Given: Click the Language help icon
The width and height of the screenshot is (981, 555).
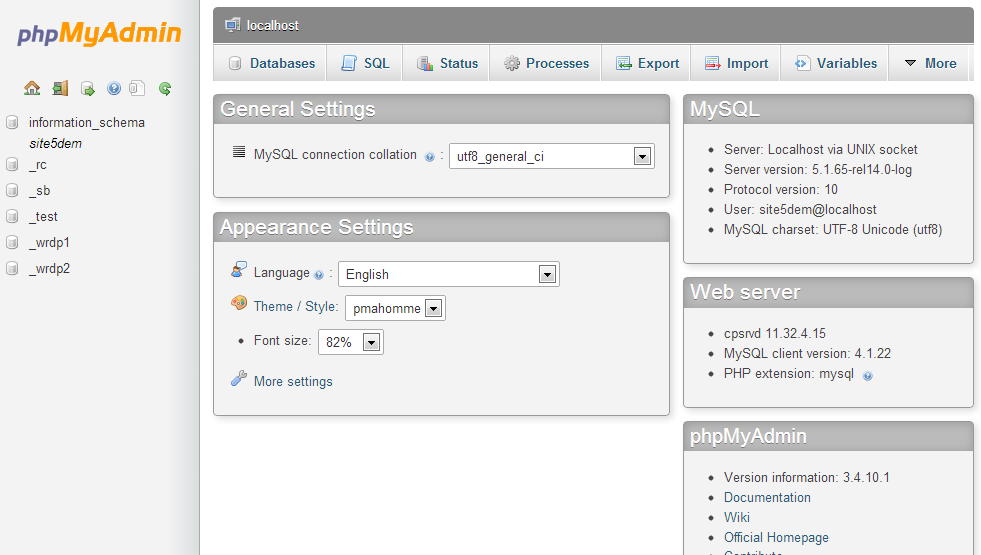Looking at the screenshot, I should point(319,275).
